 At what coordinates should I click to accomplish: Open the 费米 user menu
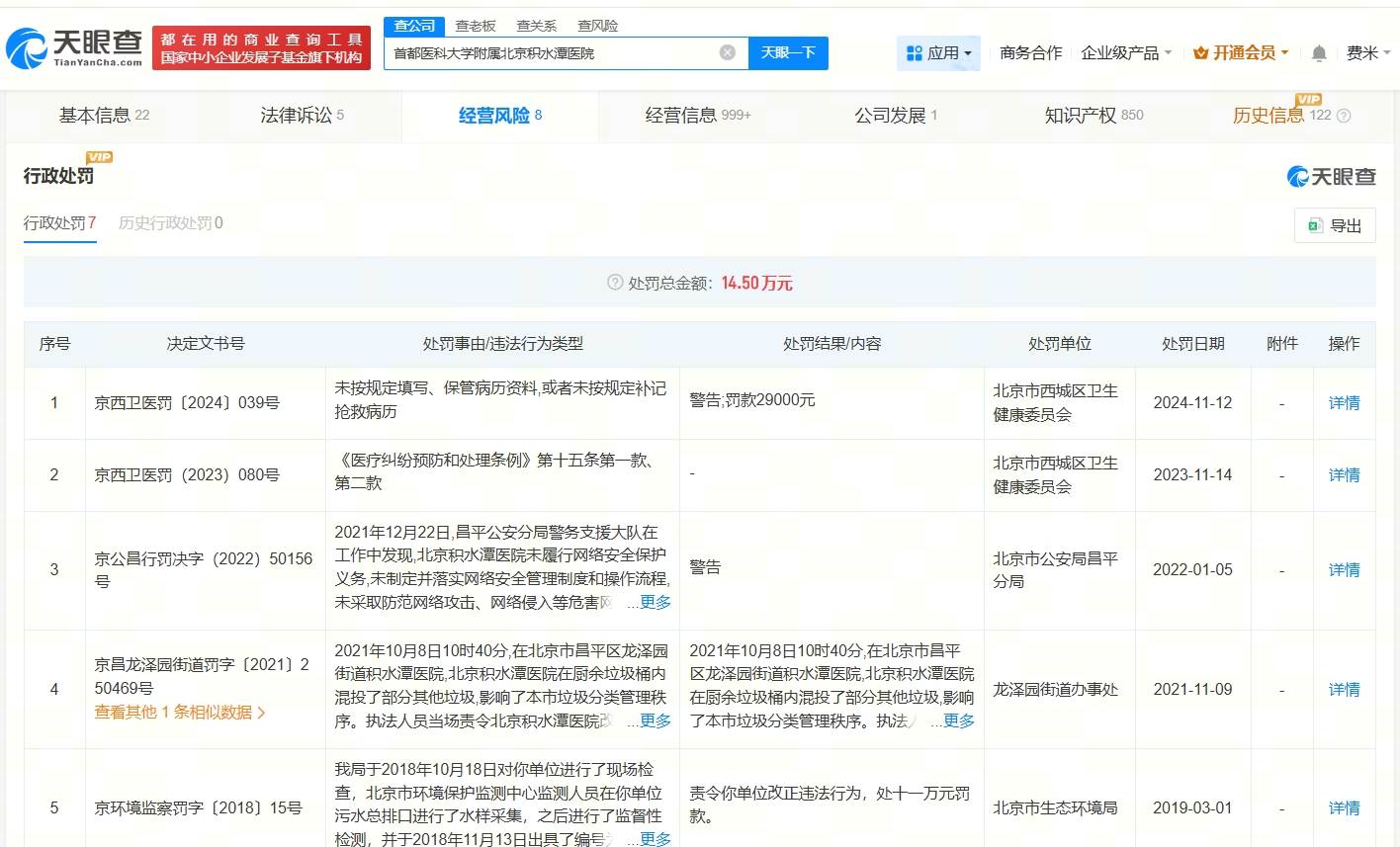pyautogui.click(x=1368, y=53)
